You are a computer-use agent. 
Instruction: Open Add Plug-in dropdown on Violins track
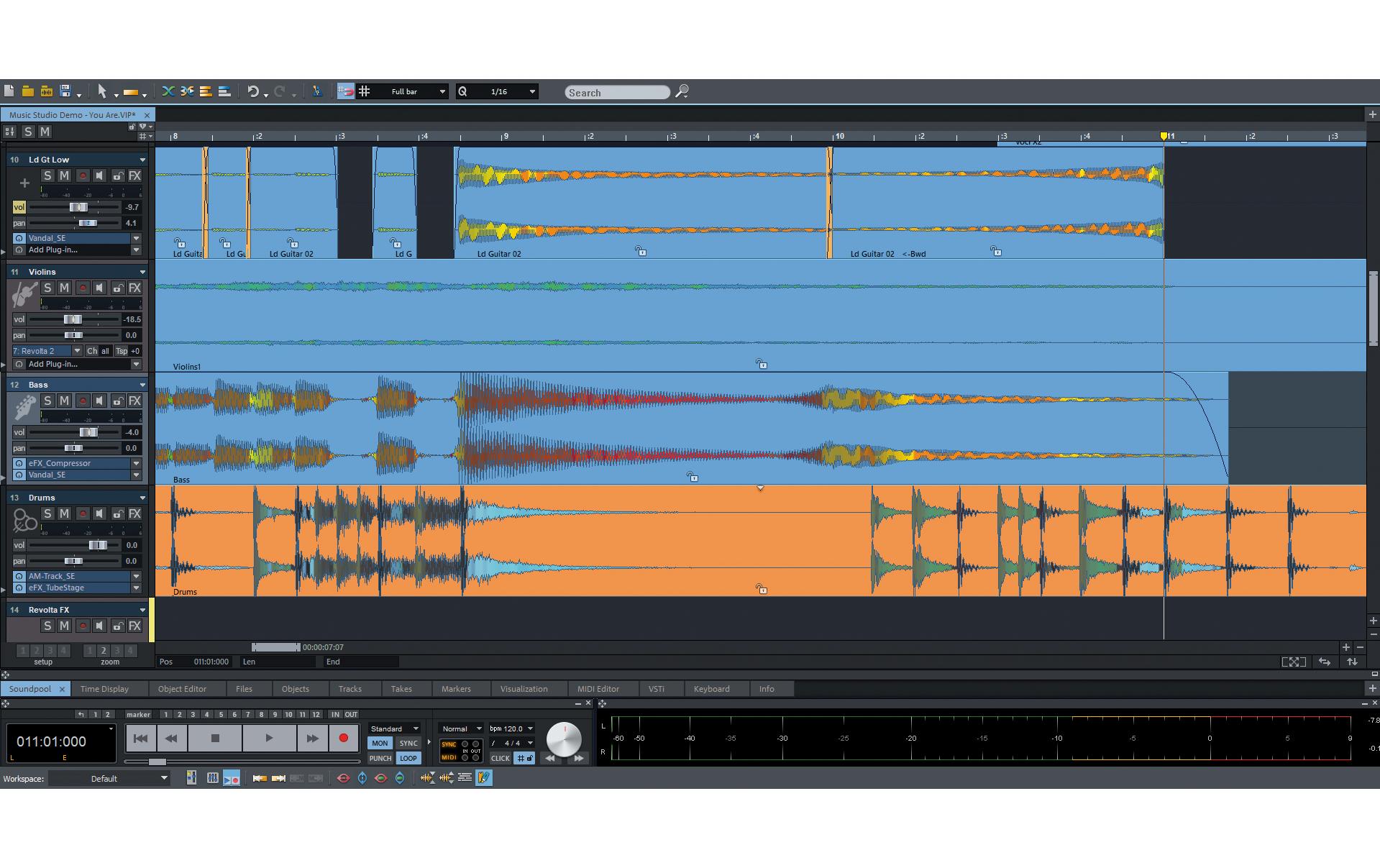136,364
